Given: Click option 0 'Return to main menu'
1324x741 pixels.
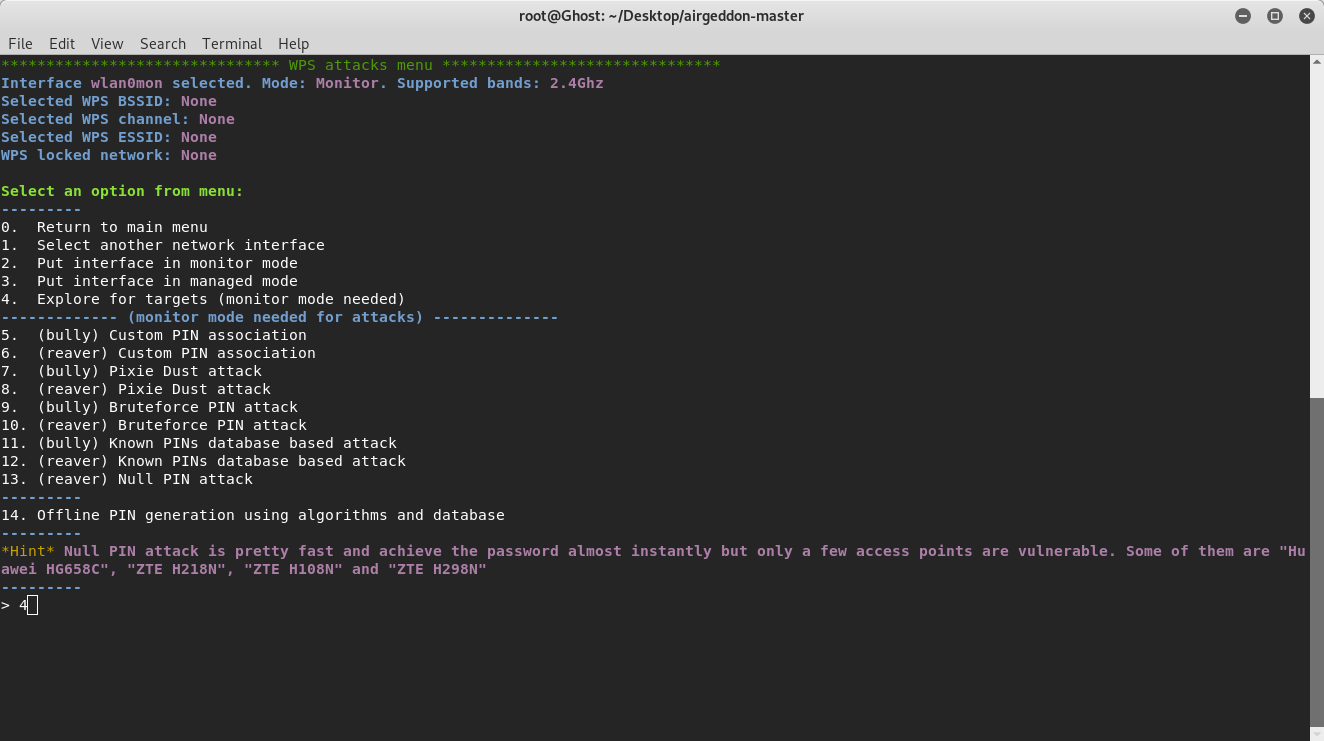Looking at the screenshot, I should click(104, 227).
